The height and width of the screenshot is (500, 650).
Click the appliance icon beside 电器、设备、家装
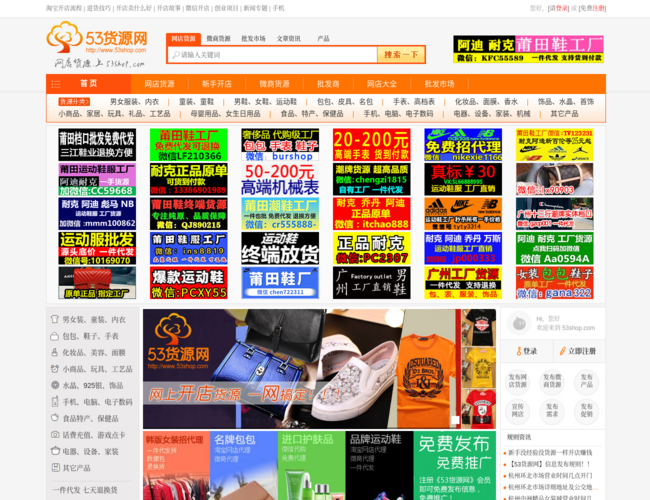click(54, 451)
